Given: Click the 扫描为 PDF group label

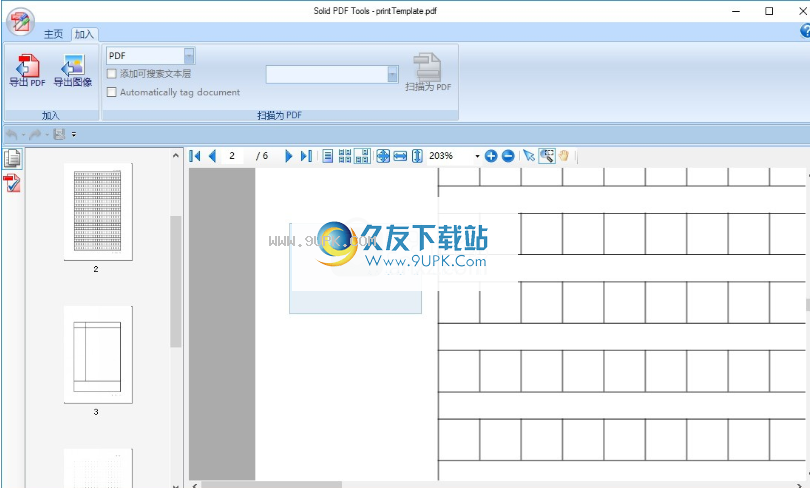Looking at the screenshot, I should point(279,116).
